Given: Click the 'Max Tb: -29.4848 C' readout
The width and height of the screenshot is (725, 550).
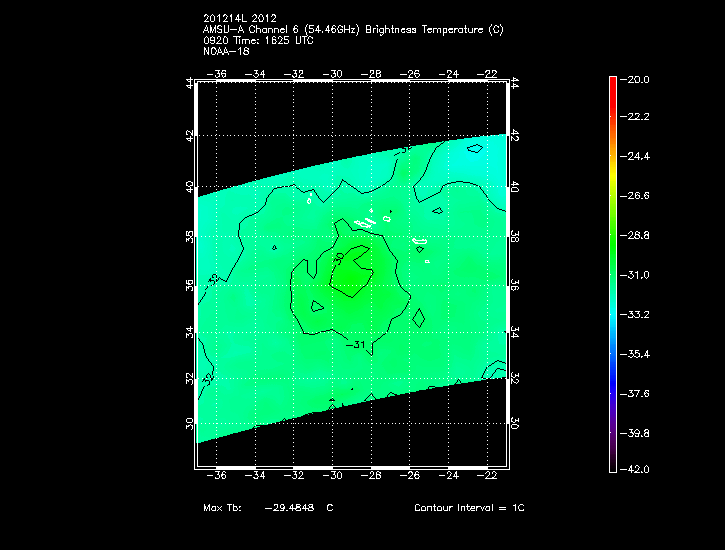Looking at the screenshot, I should tap(268, 508).
